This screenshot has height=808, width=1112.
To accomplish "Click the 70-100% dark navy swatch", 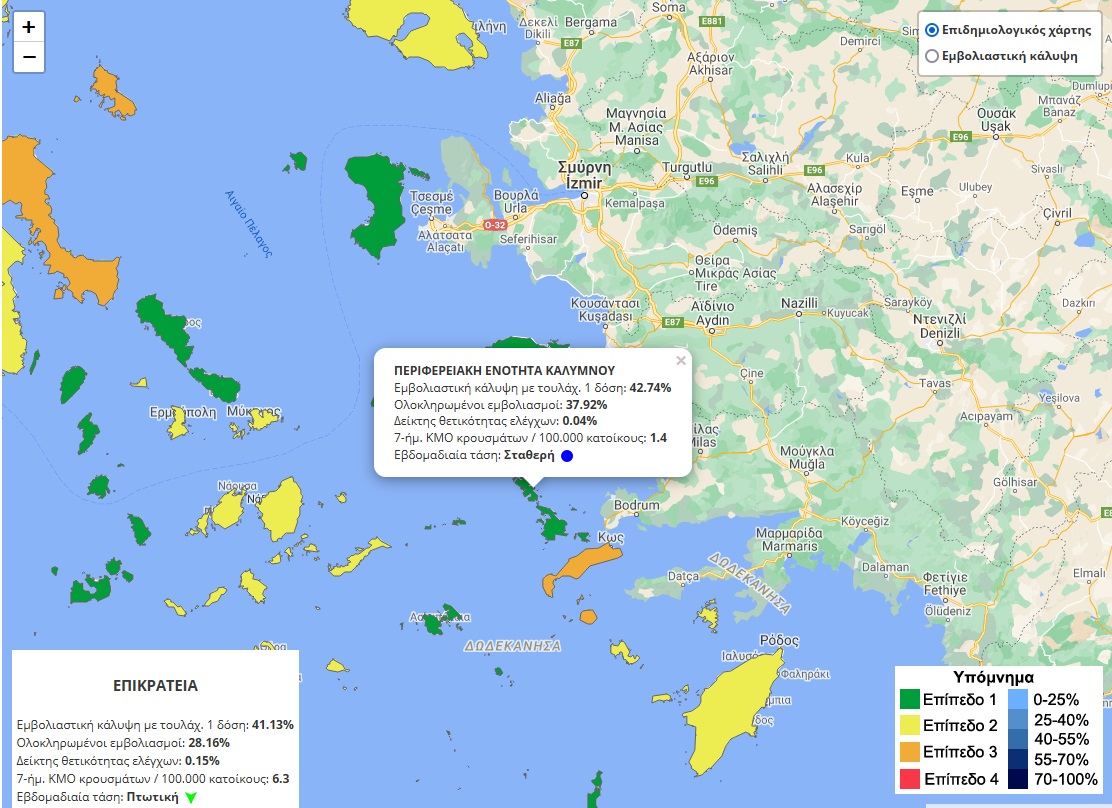I will pyautogui.click(x=1018, y=779).
